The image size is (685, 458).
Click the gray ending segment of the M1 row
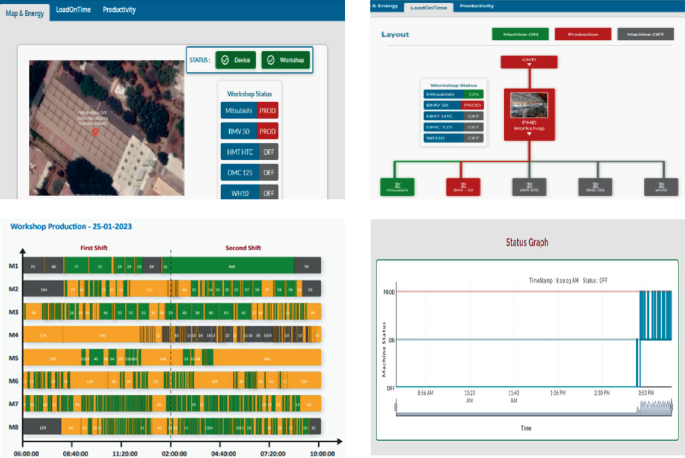click(308, 266)
